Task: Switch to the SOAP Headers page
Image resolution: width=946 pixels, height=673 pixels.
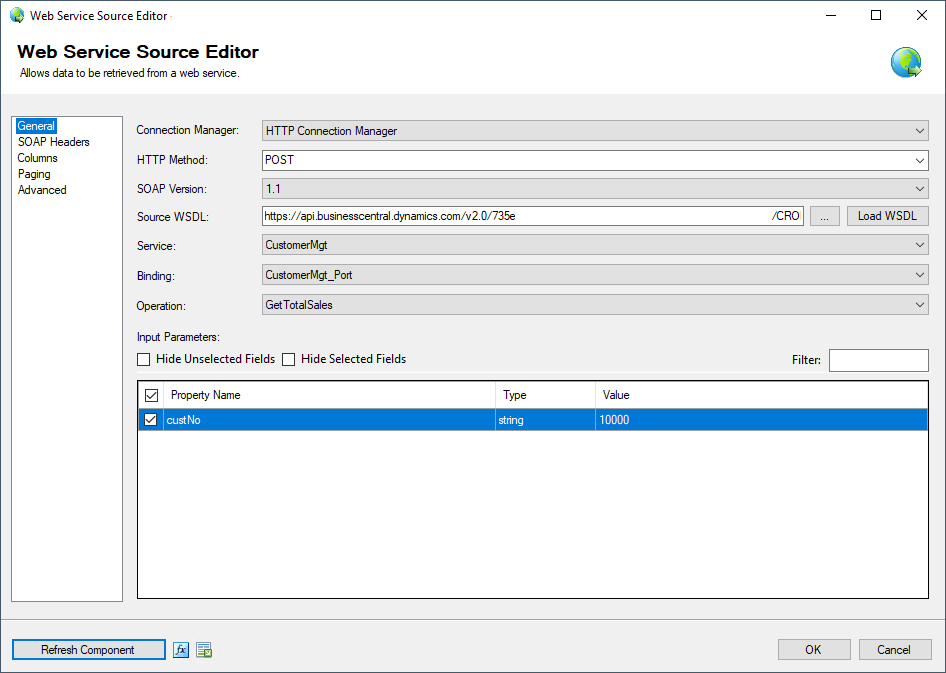Action: [53, 141]
